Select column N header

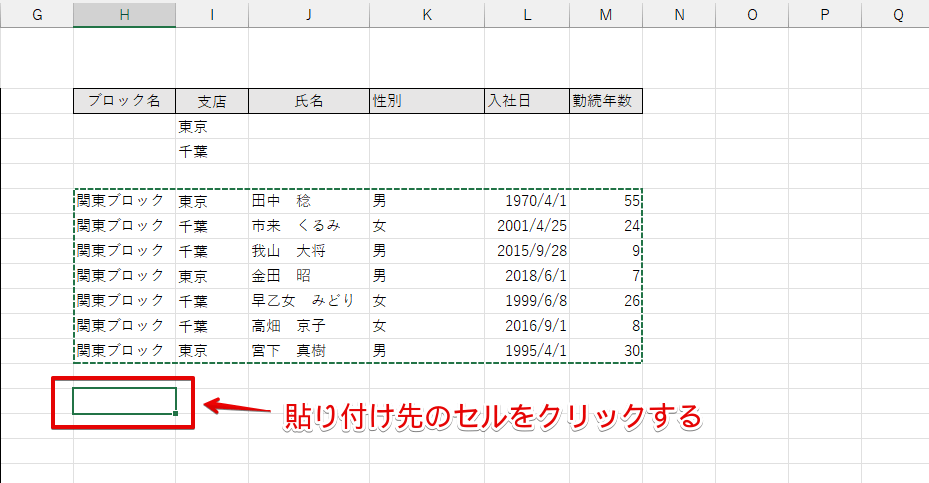point(679,14)
